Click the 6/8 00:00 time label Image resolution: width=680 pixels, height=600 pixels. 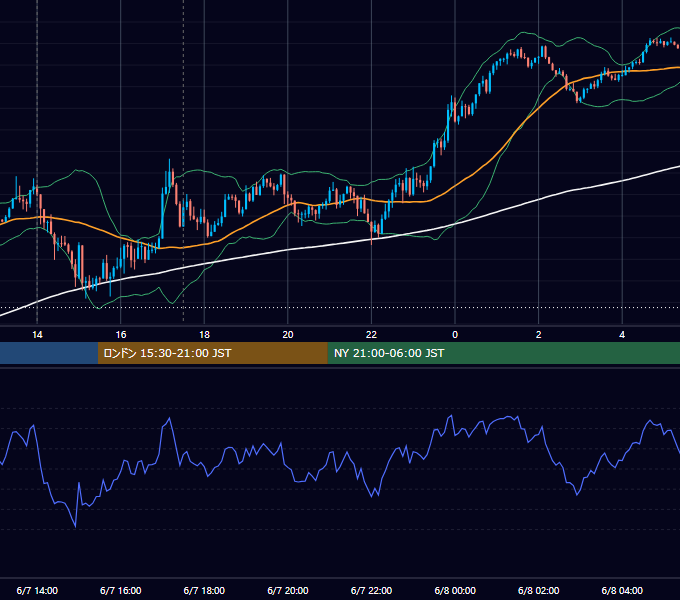pos(455,590)
